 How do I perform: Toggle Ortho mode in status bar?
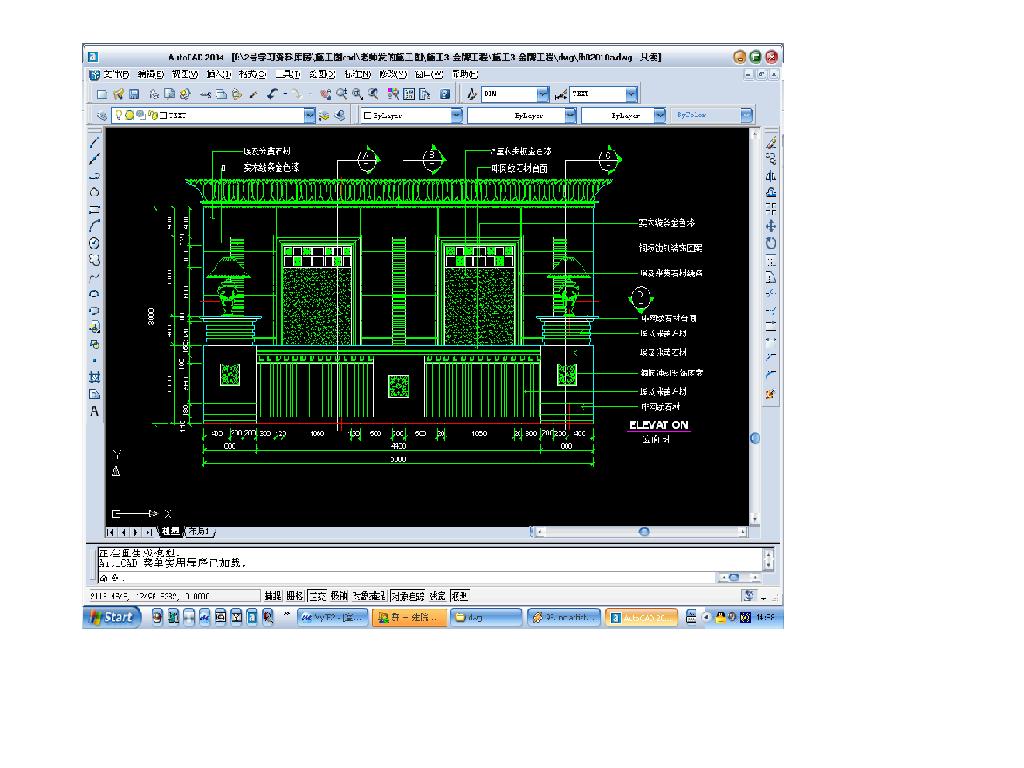pyautogui.click(x=316, y=595)
